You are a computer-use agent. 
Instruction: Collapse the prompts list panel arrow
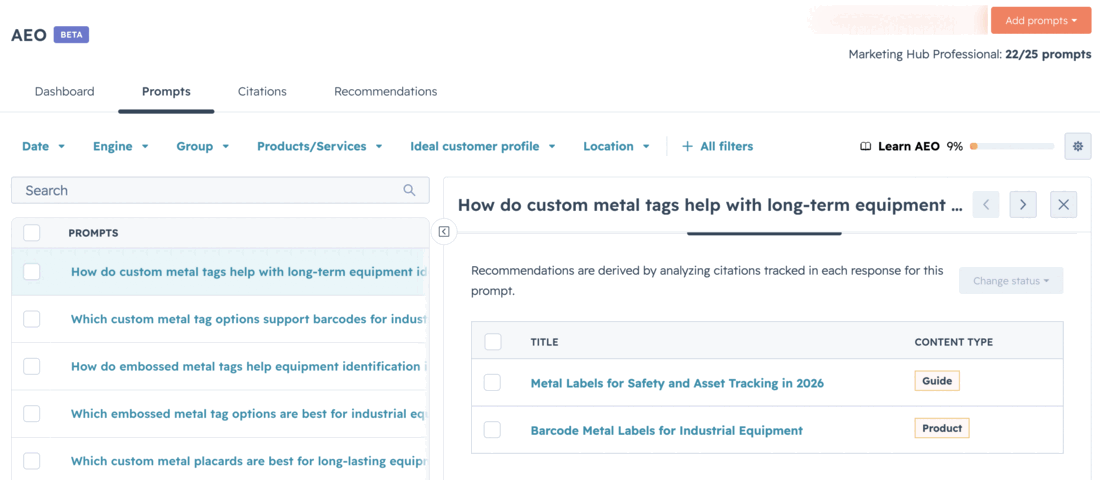(443, 231)
